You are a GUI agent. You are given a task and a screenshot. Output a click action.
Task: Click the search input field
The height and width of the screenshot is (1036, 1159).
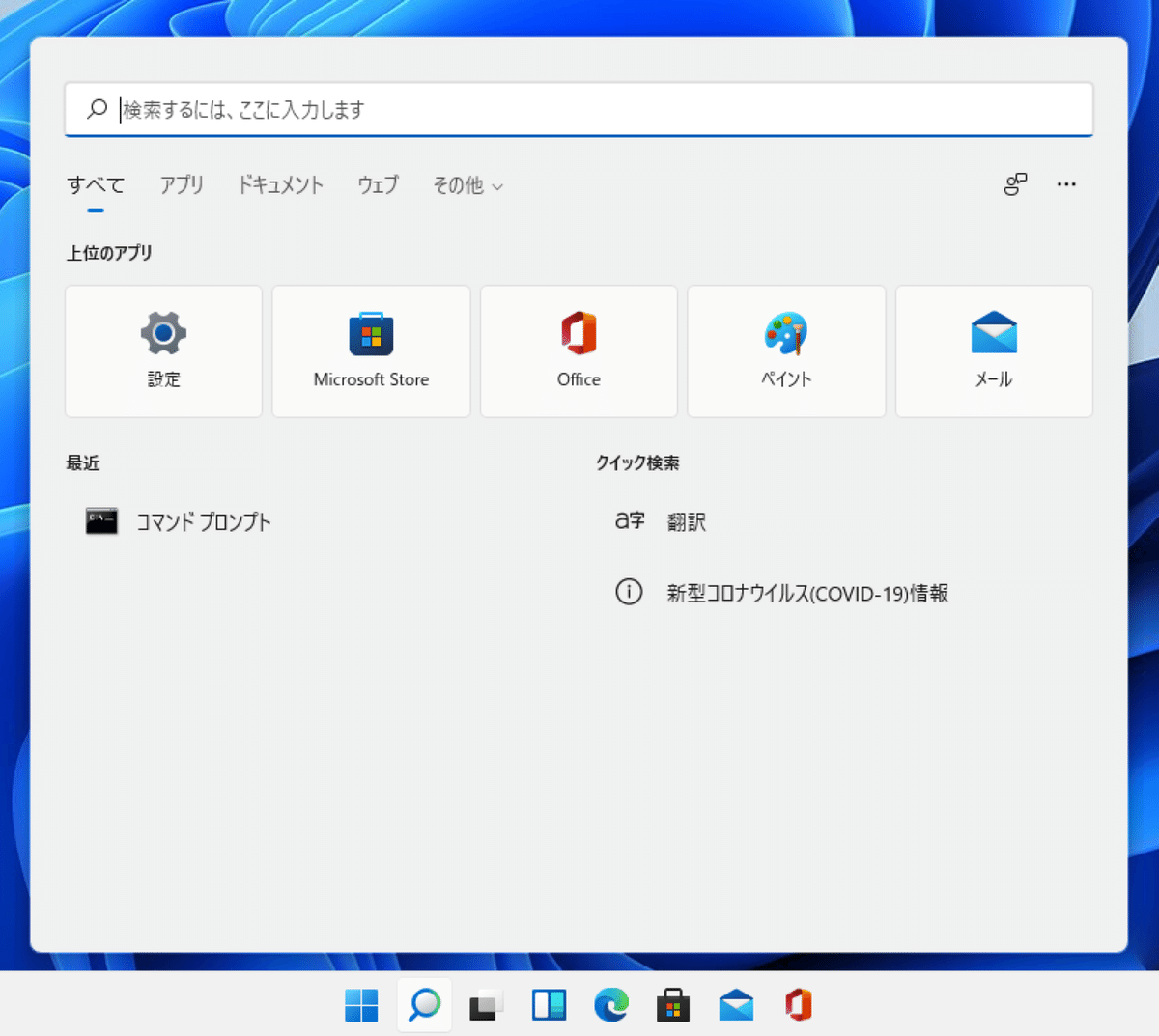pyautogui.click(x=579, y=109)
